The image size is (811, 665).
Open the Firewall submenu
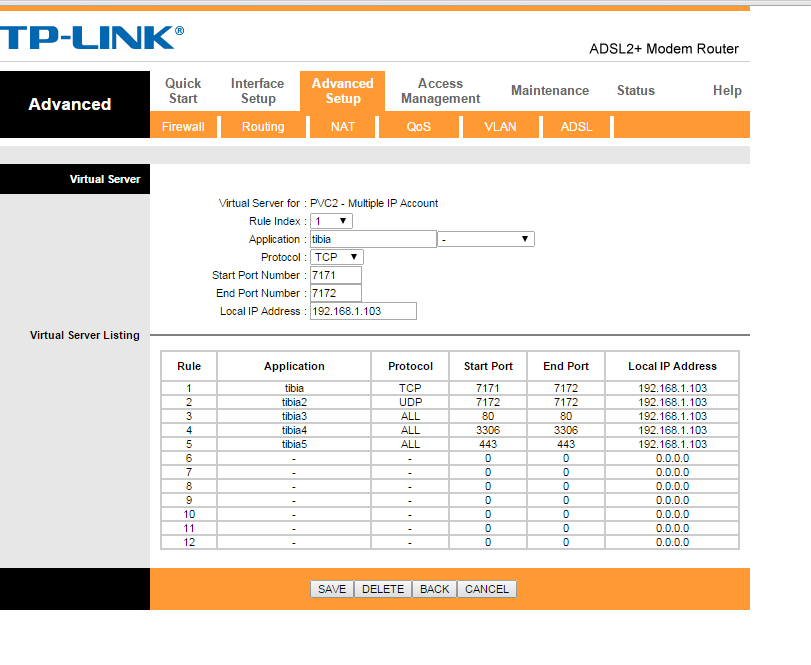(x=183, y=127)
